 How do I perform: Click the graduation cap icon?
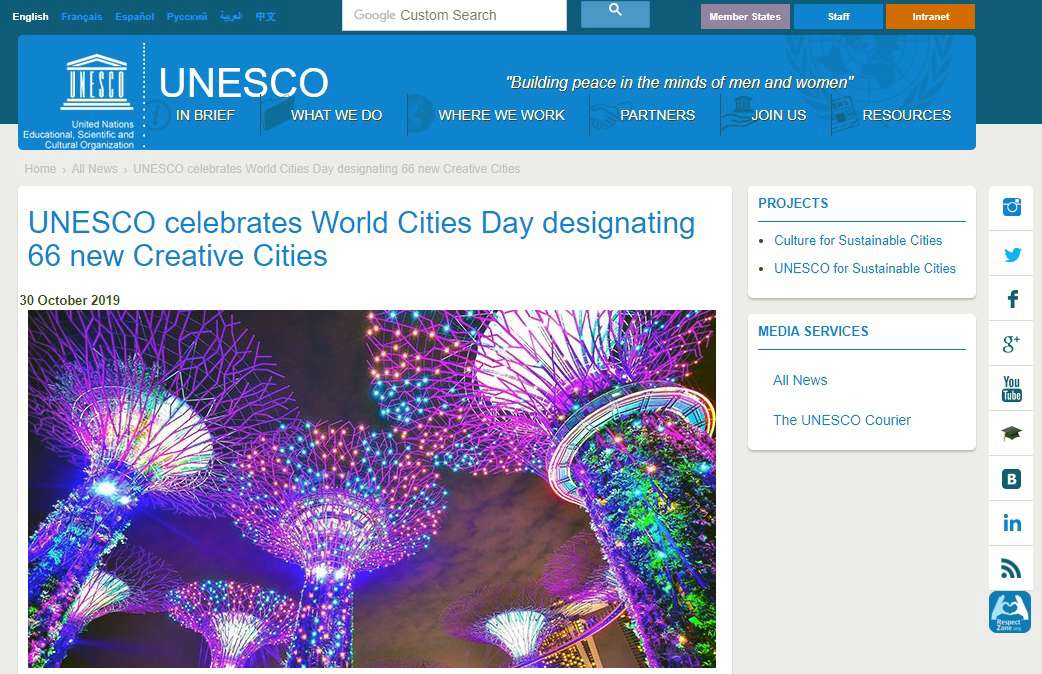coord(1011,433)
